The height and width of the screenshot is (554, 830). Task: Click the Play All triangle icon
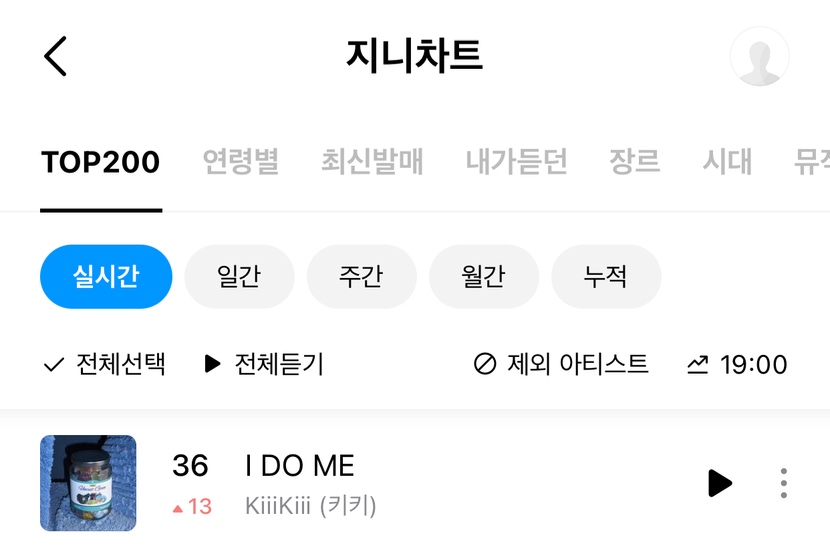tap(212, 364)
